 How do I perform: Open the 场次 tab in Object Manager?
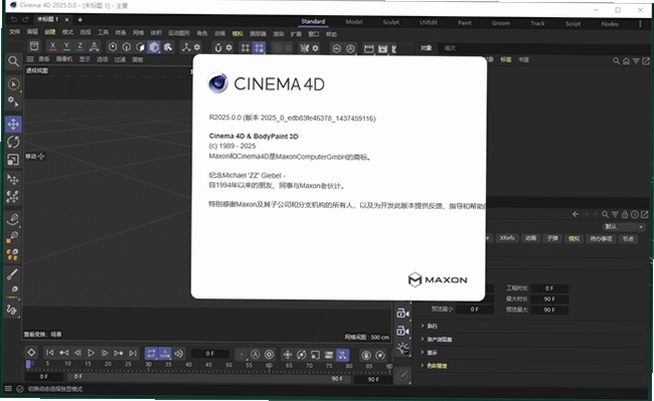450,48
